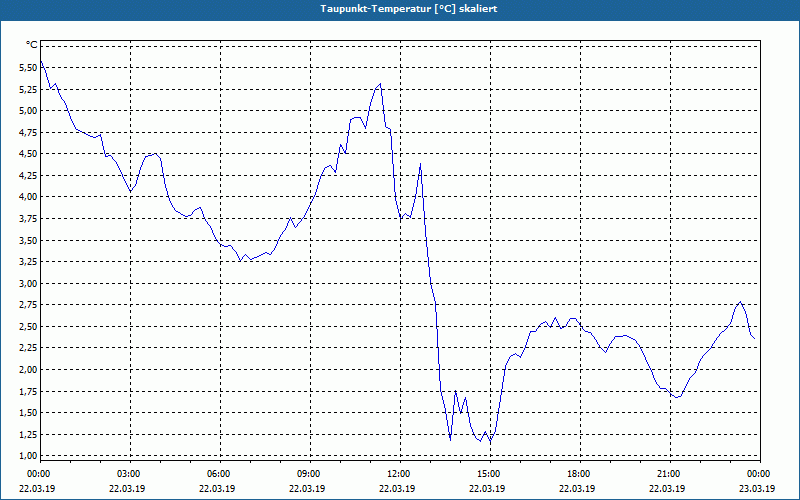The image size is (800, 500).
Task: Click the 09:00 time label
Action: [x=310, y=474]
